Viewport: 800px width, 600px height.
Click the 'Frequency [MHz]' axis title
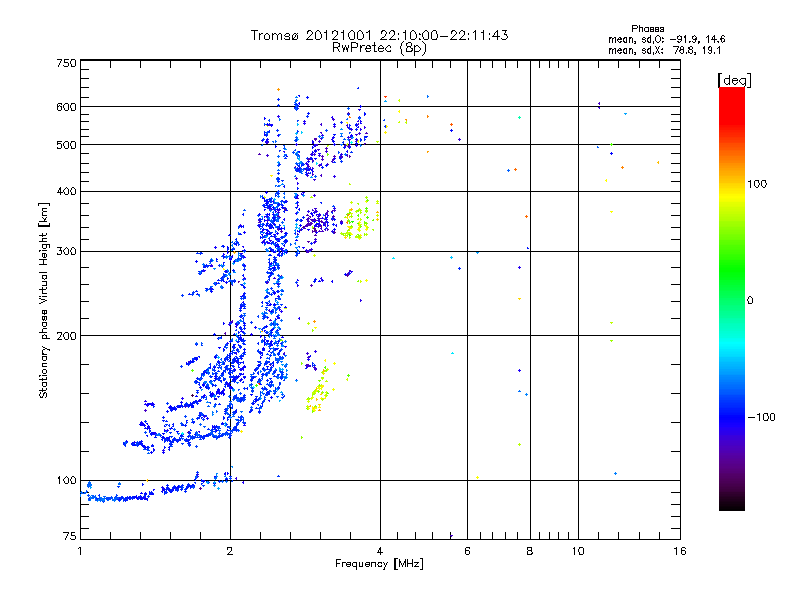click(379, 564)
